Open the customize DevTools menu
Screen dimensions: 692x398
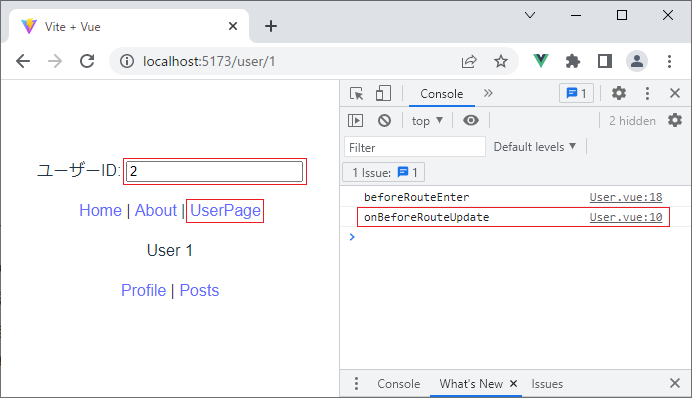[647, 93]
